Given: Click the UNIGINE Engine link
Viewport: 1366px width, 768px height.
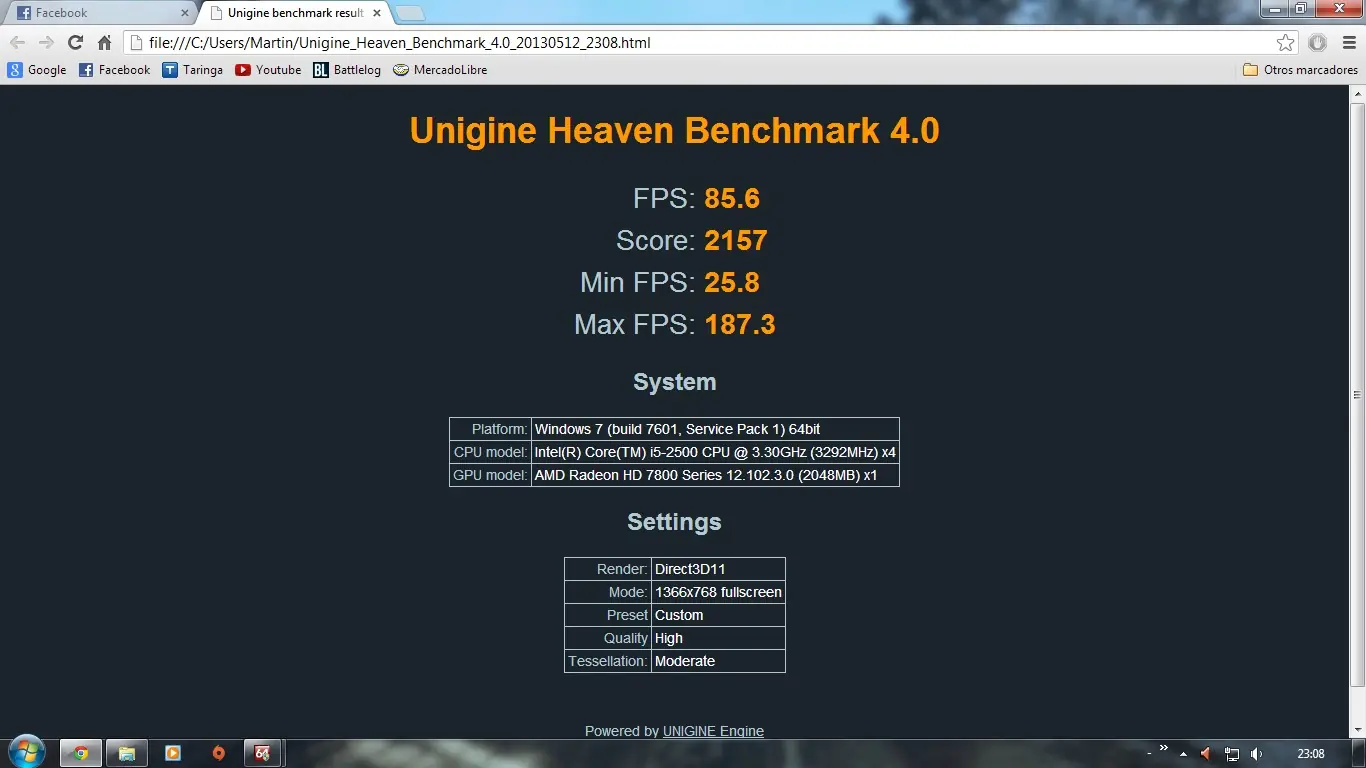Looking at the screenshot, I should pos(713,731).
